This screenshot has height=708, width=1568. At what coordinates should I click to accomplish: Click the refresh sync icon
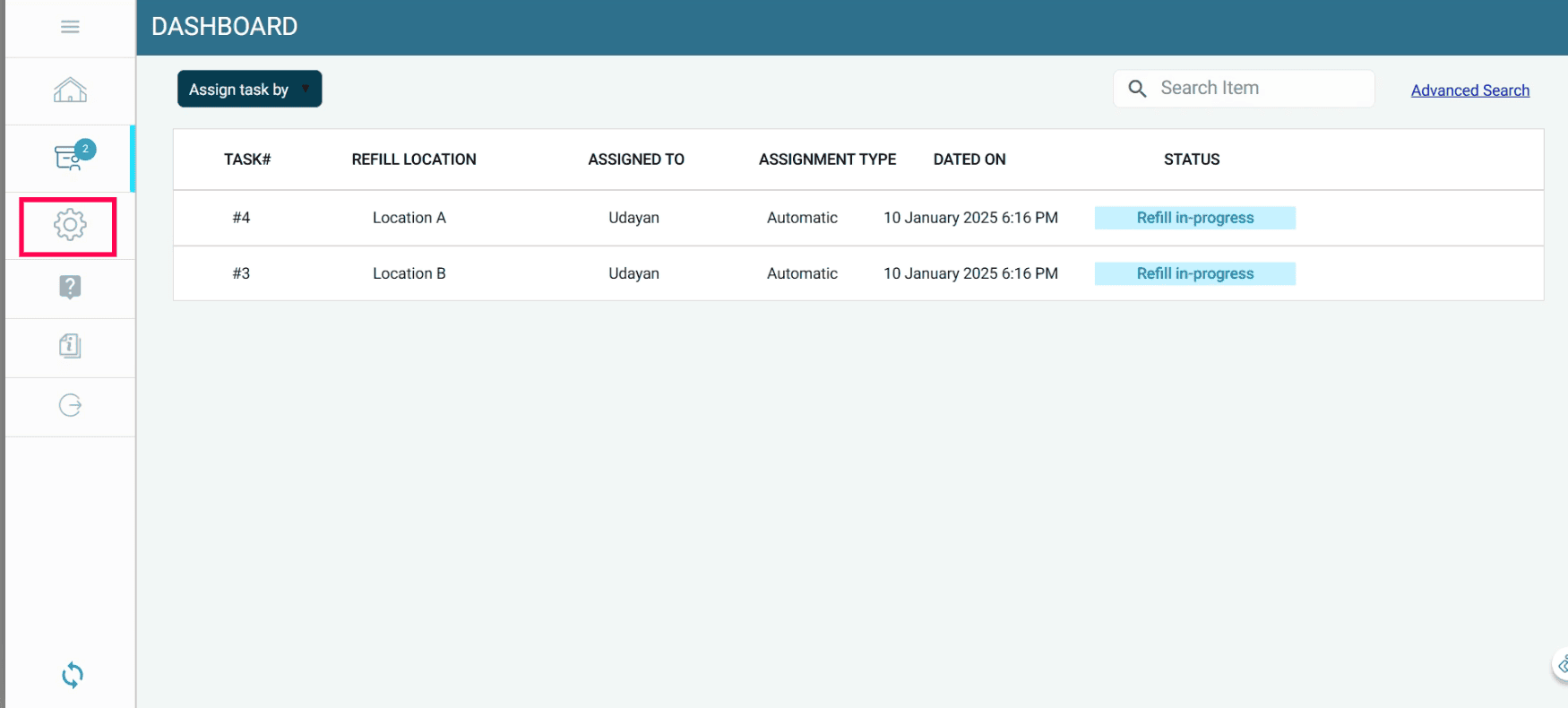(73, 675)
